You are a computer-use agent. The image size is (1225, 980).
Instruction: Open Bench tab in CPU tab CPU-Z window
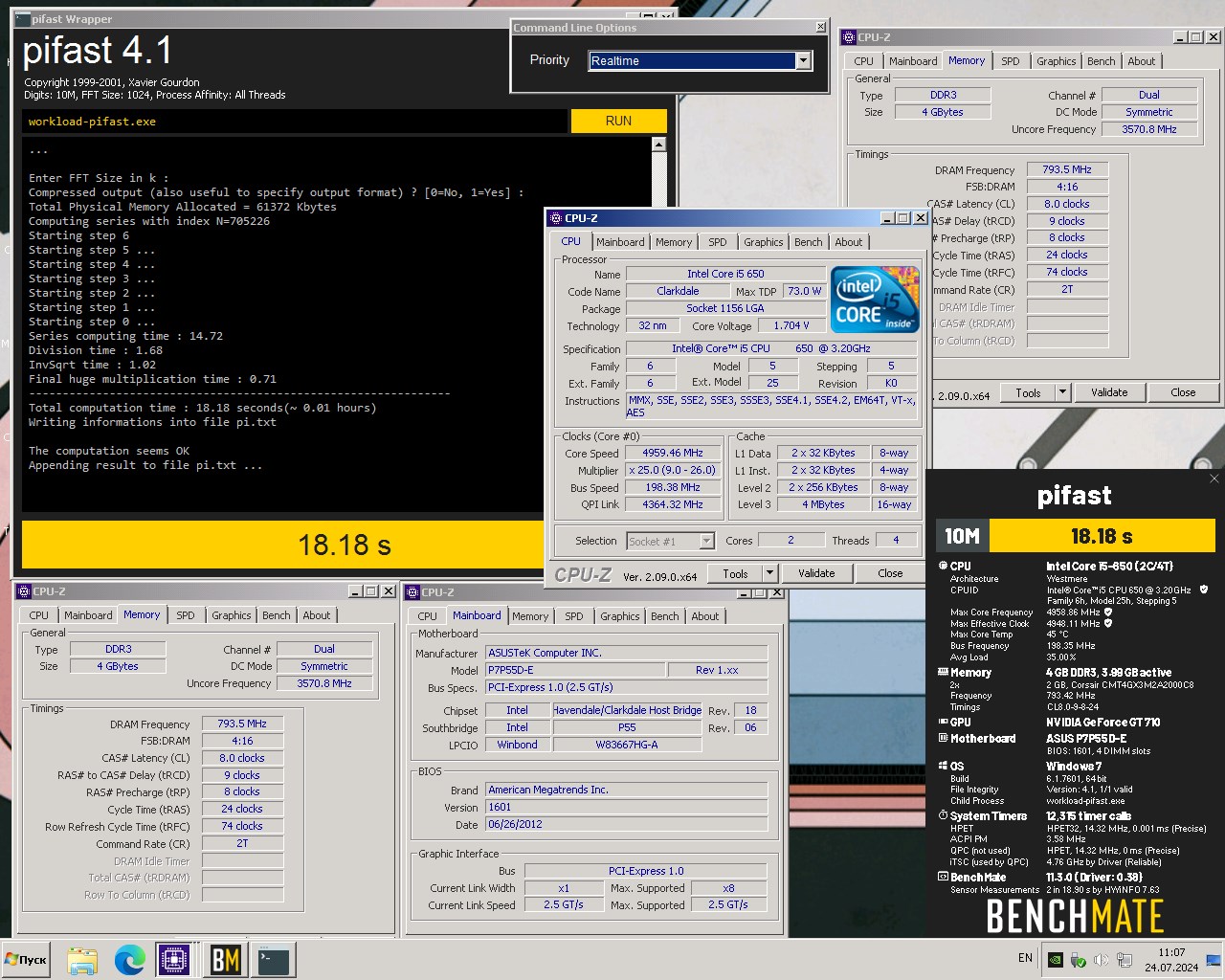coord(809,242)
